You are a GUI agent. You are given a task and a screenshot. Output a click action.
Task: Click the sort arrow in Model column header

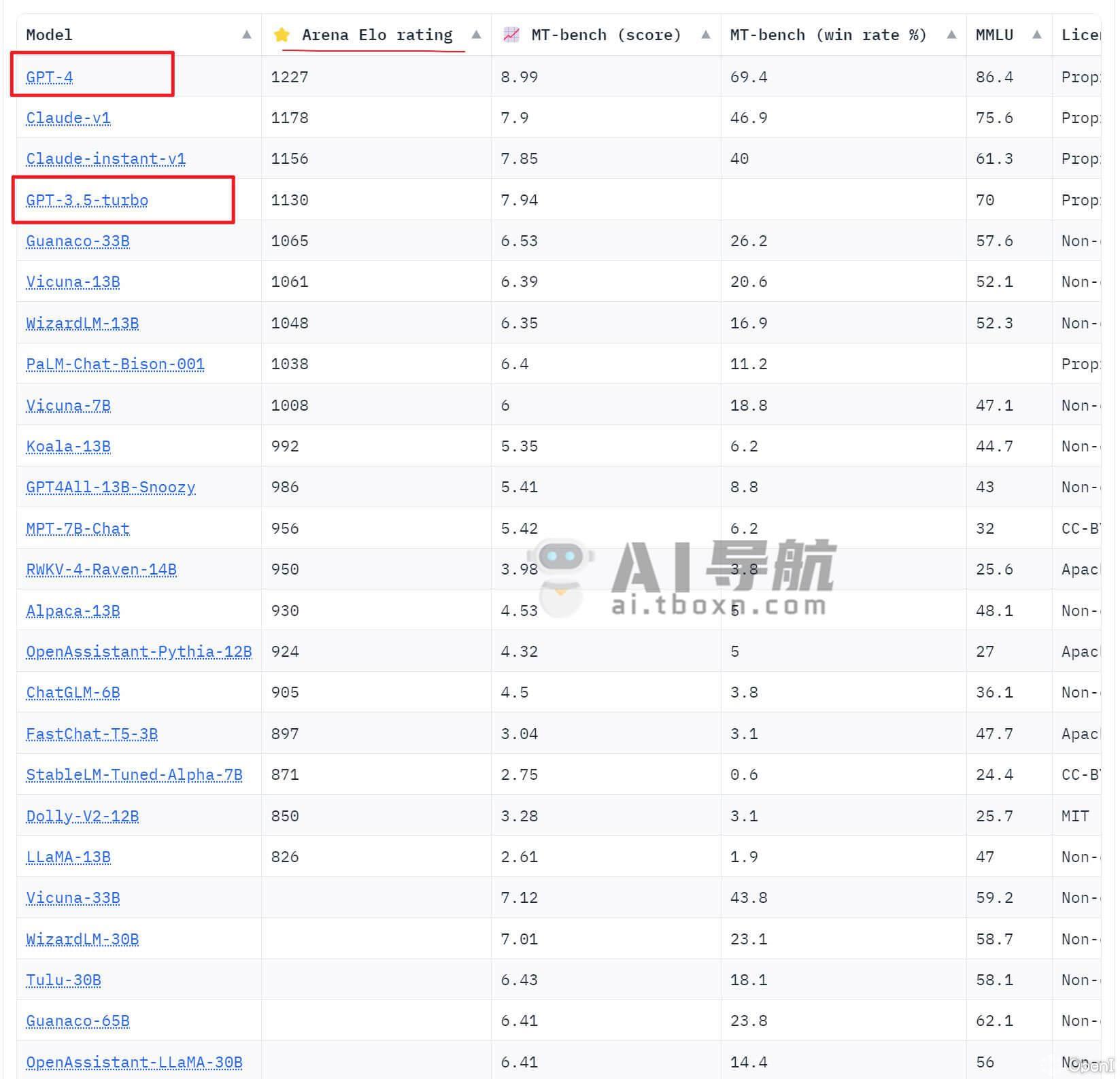[x=247, y=35]
